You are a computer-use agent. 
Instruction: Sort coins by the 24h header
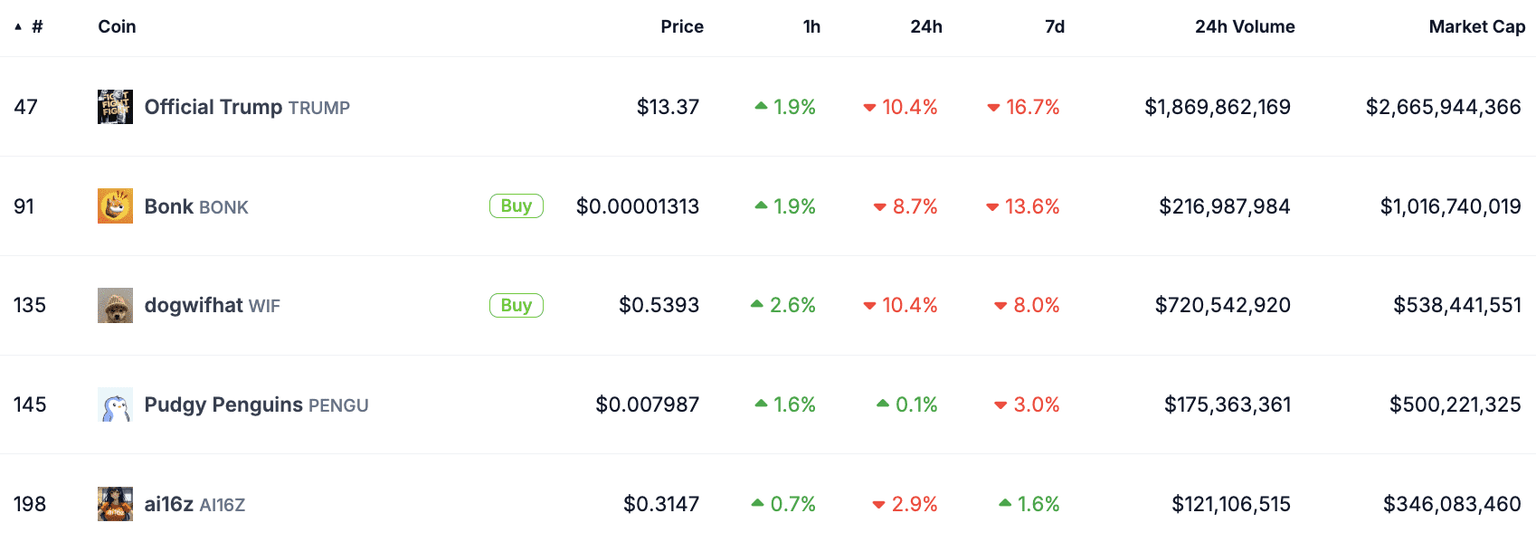click(x=926, y=27)
